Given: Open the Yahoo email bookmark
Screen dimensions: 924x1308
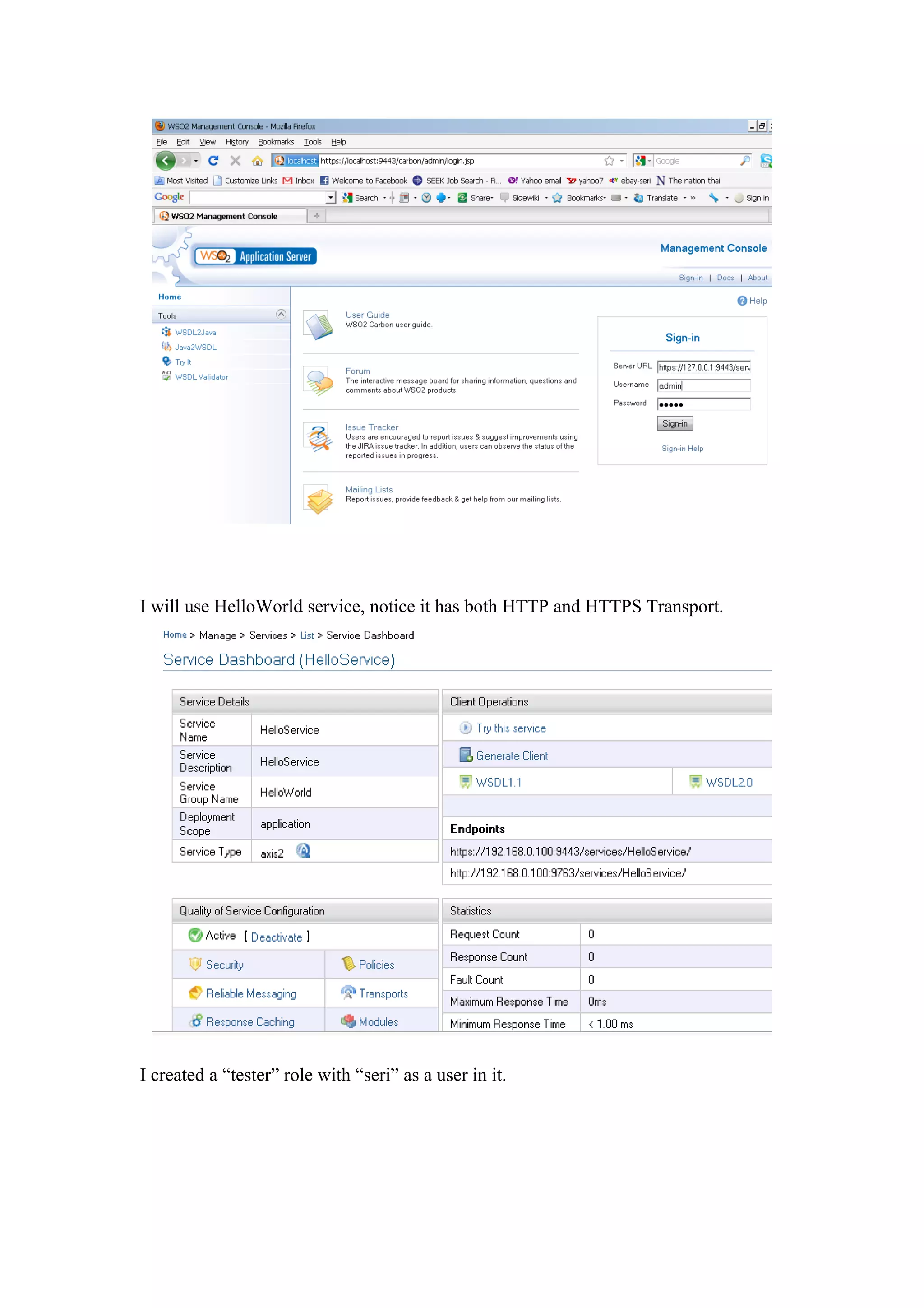Looking at the screenshot, I should (x=534, y=181).
